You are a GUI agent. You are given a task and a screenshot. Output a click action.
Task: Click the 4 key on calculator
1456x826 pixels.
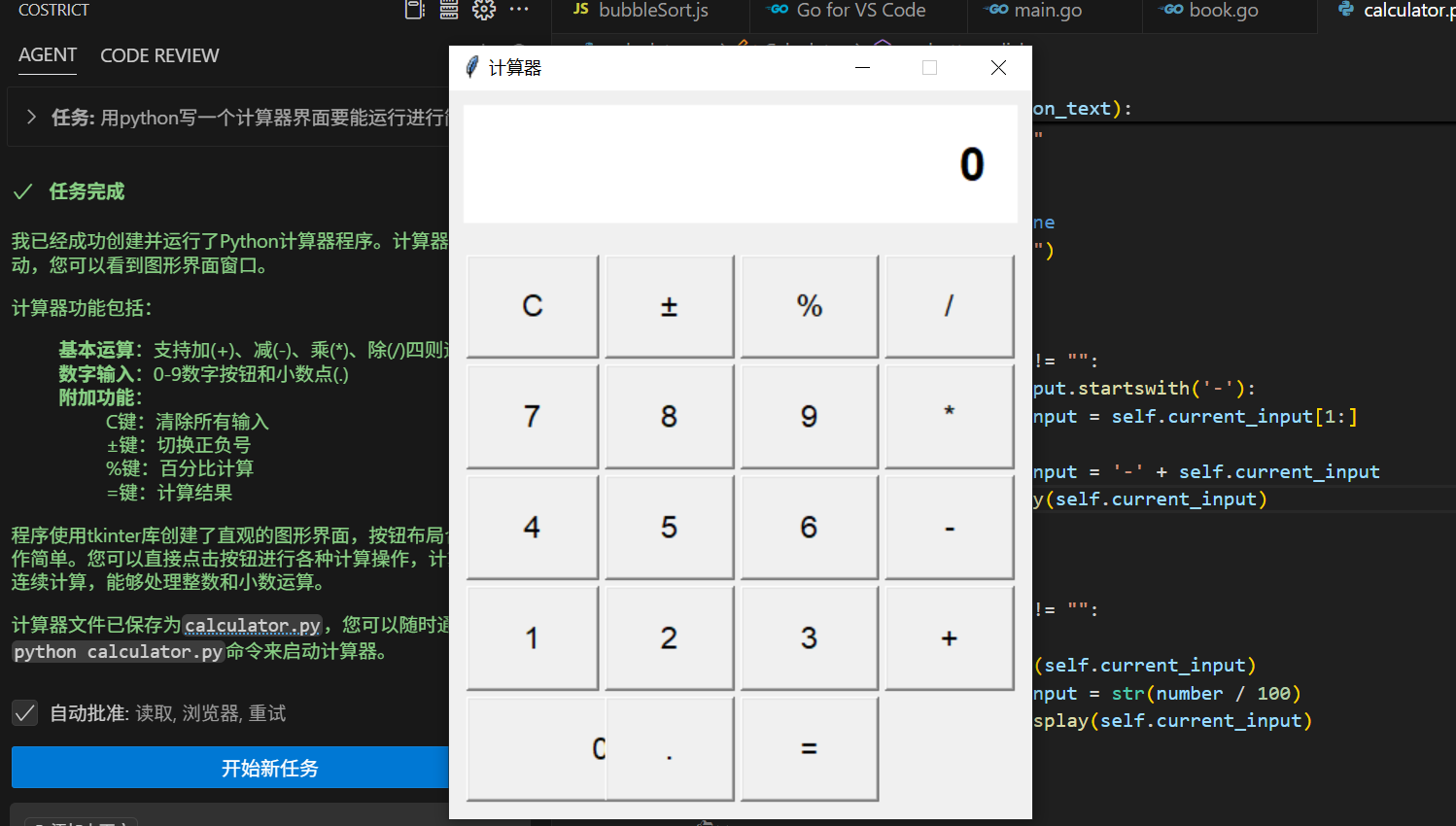532,528
